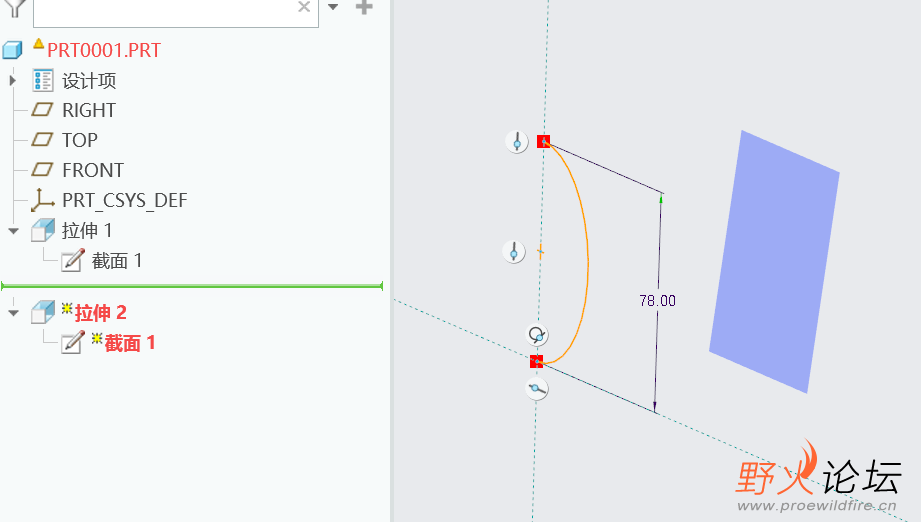The image size is (921, 522).
Task: Select the PRT_CSYS_DEF coordinate system icon
Action: (42, 200)
